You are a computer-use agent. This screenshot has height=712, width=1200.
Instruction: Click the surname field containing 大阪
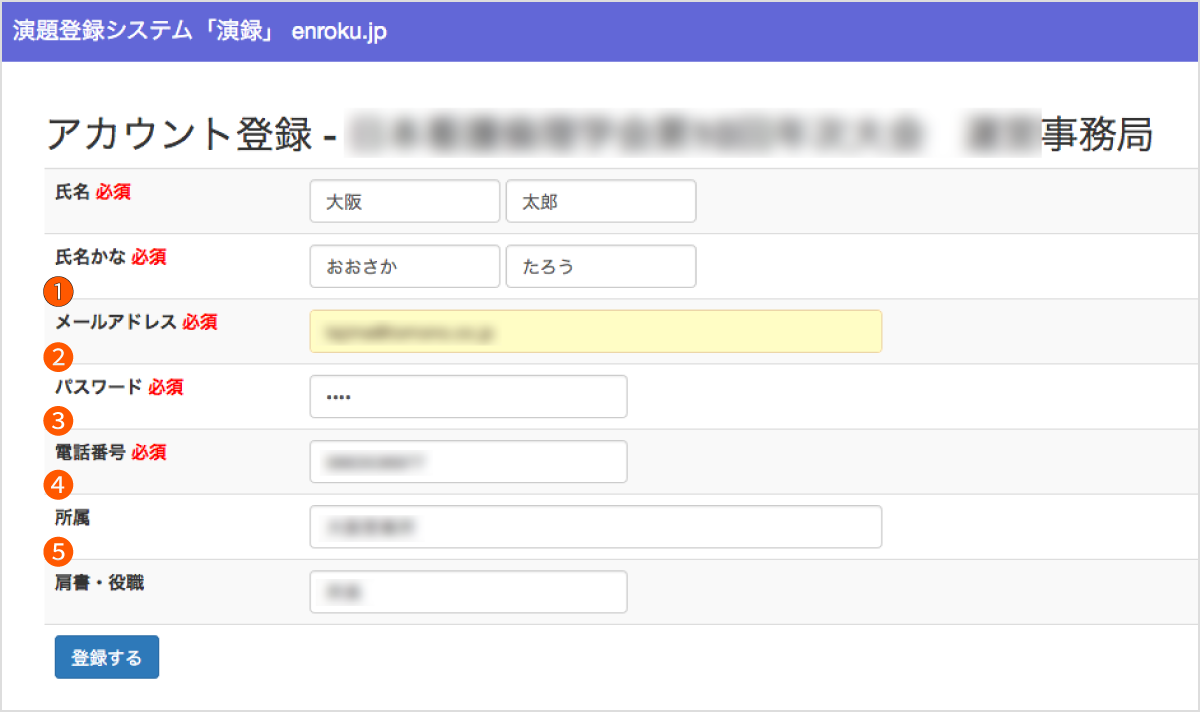(x=404, y=201)
